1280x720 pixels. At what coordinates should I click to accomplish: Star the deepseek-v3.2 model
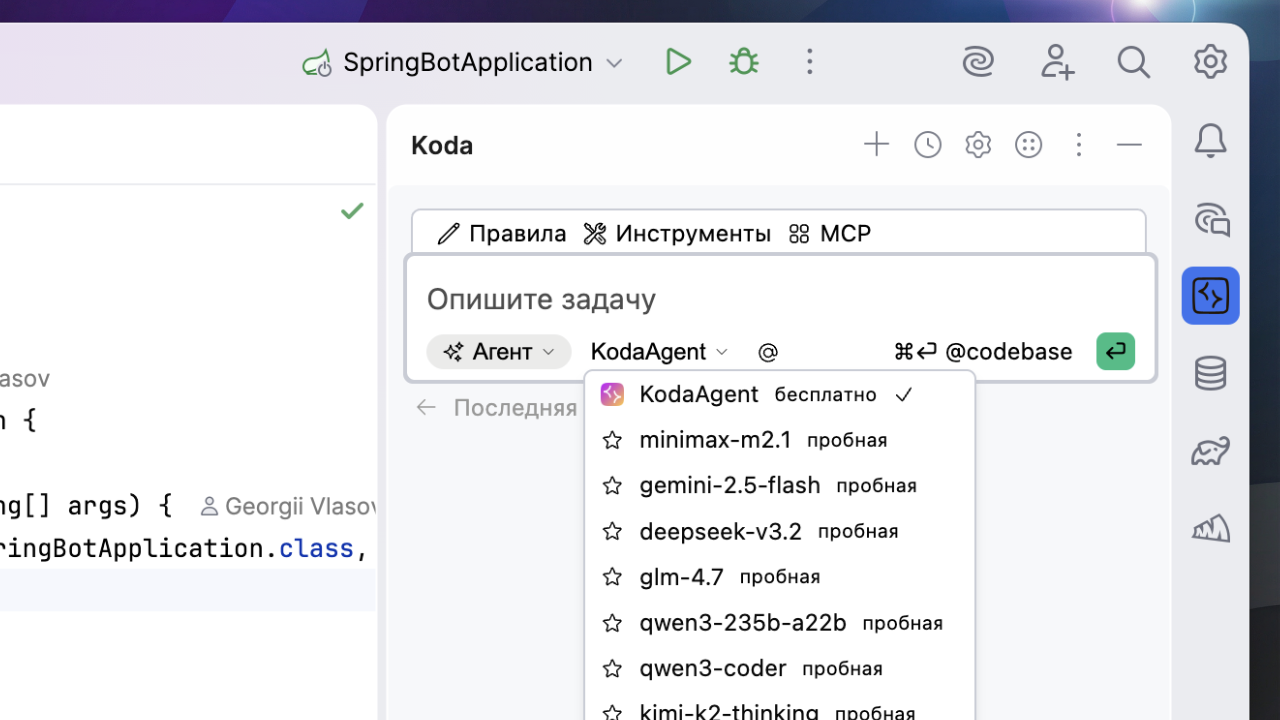(611, 531)
